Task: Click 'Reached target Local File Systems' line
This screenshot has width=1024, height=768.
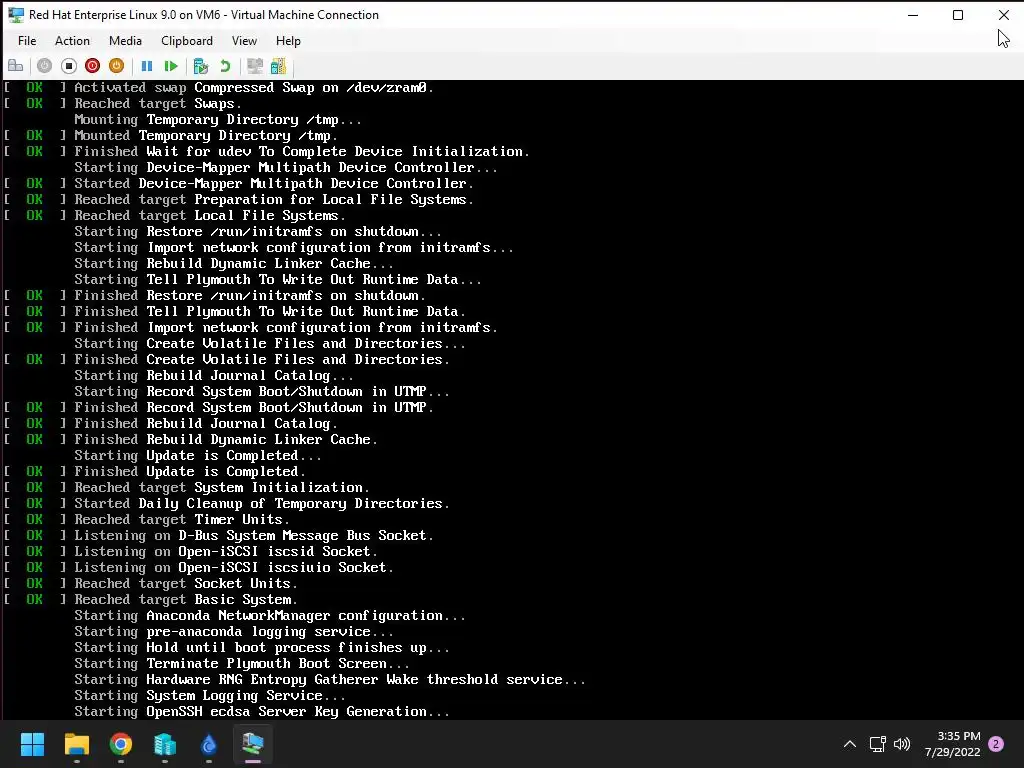Action: click(210, 216)
